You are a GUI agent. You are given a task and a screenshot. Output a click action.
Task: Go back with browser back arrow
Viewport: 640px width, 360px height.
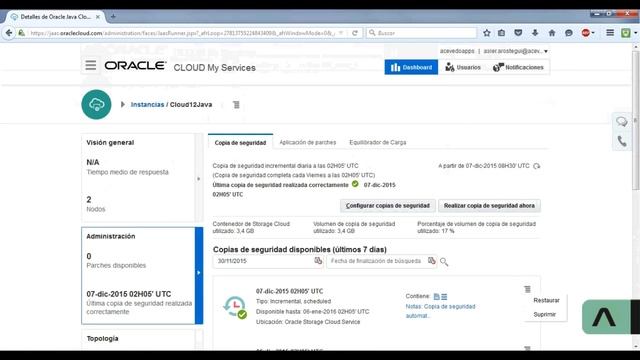[9, 33]
